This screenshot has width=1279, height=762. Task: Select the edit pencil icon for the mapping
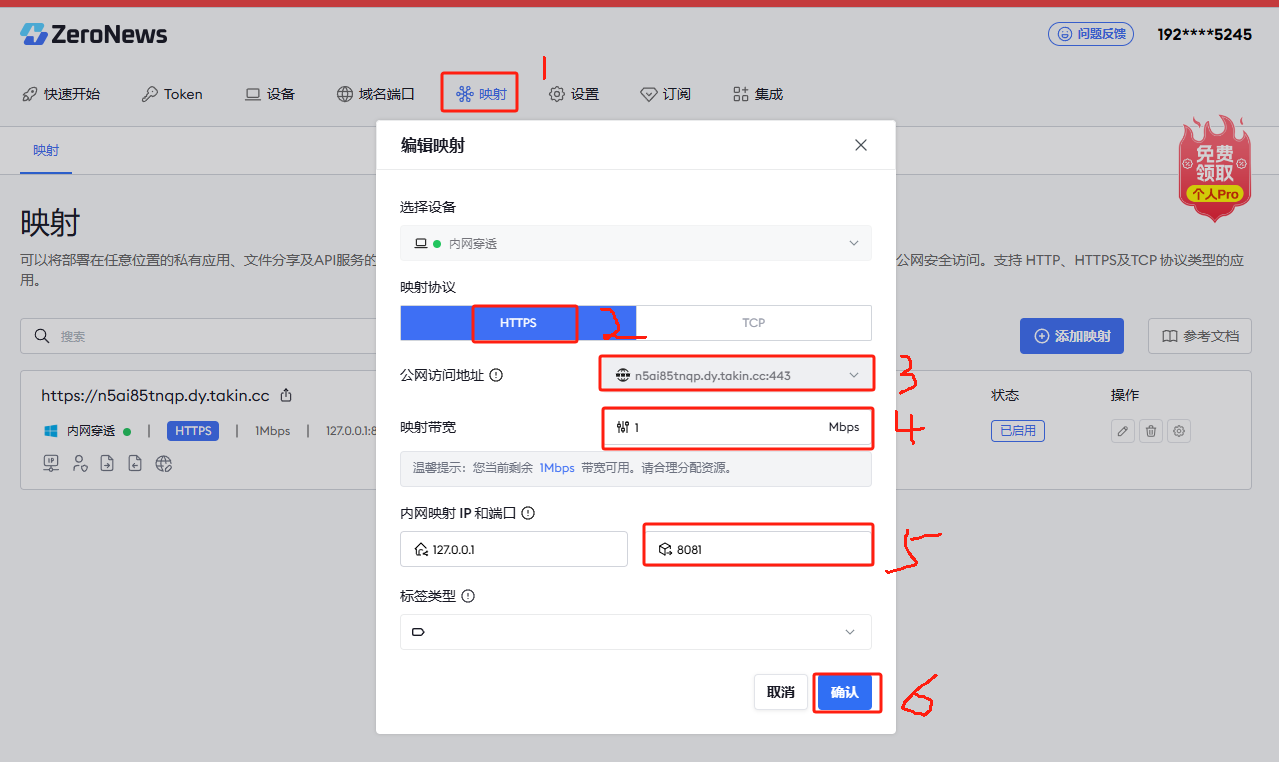tap(1122, 431)
